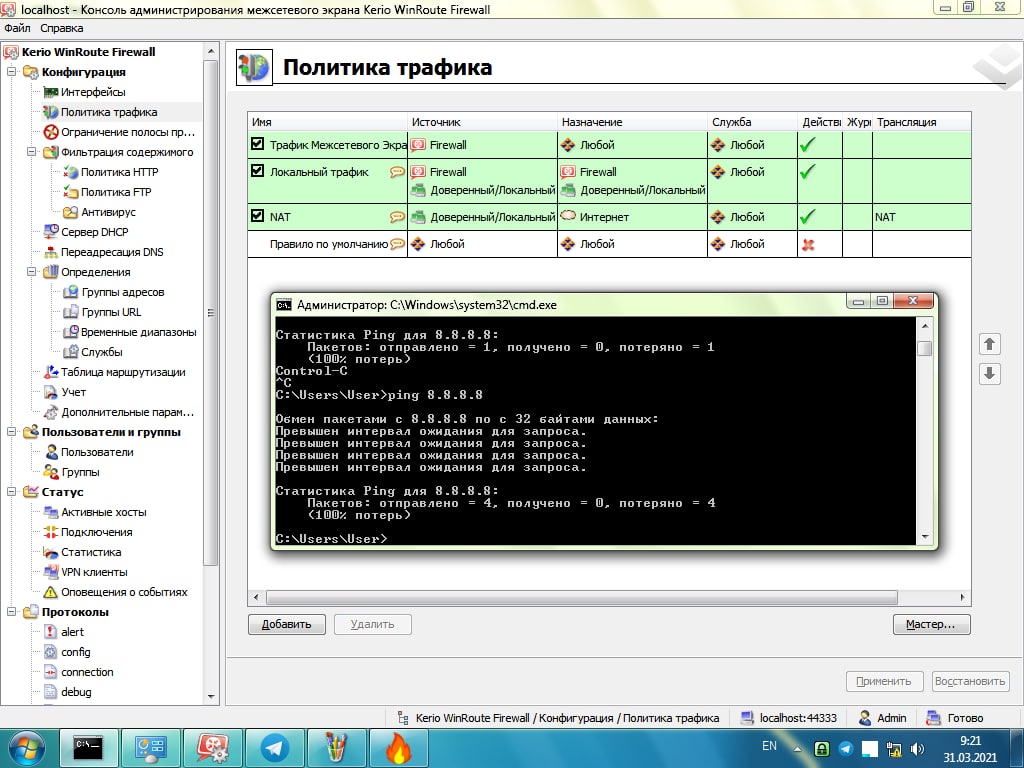This screenshot has width=1024, height=768.
Task: Open Группы адресов icon
Action: pyautogui.click(x=71, y=292)
